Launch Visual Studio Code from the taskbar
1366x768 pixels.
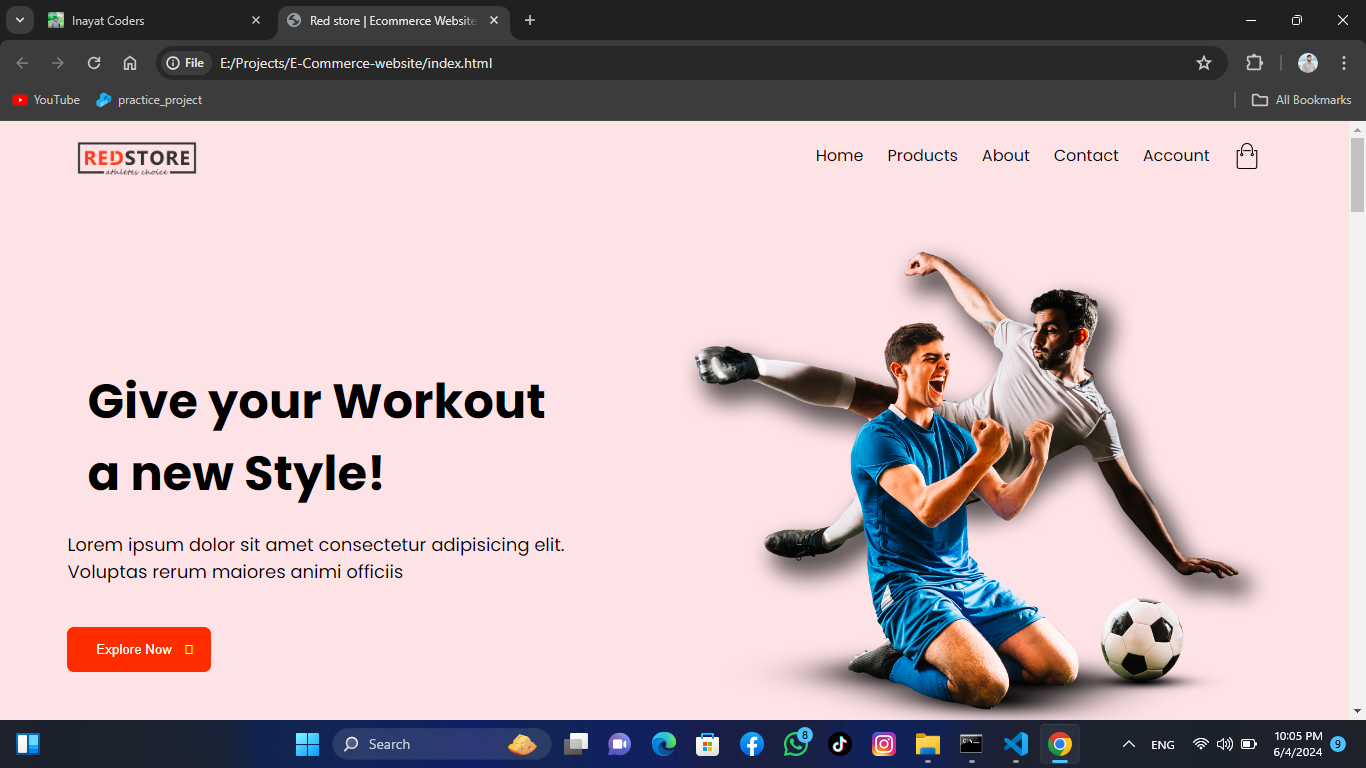pyautogui.click(x=1015, y=744)
